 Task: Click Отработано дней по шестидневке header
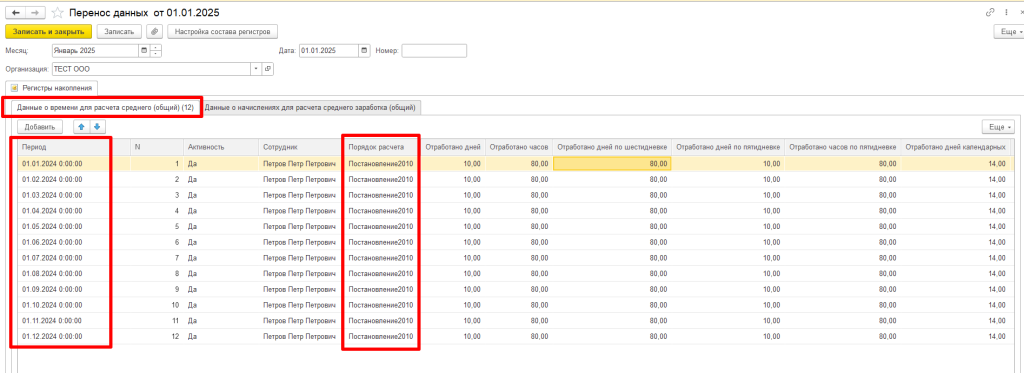coord(612,148)
